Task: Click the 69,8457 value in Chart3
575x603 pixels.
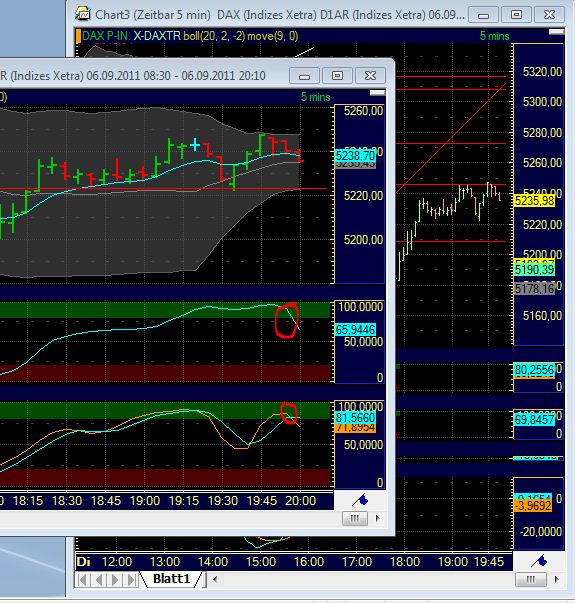Action: point(534,419)
